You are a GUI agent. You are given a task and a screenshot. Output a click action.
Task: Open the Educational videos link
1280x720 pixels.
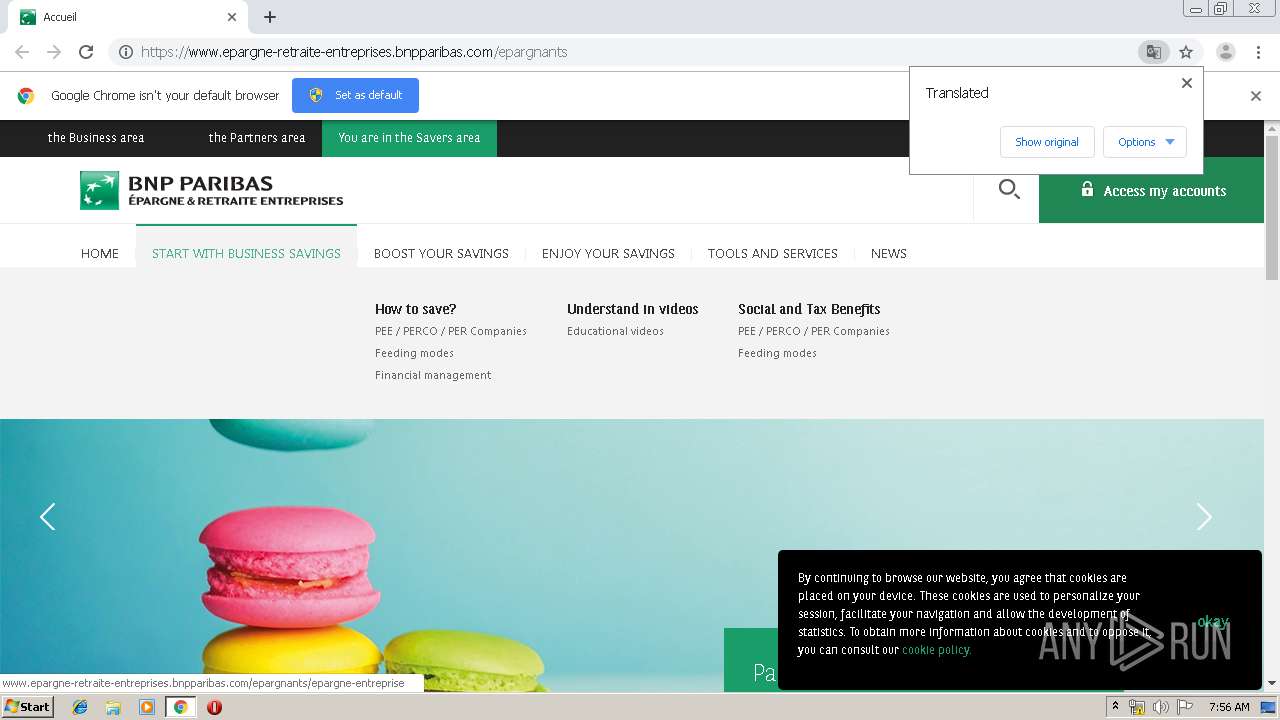coord(615,331)
